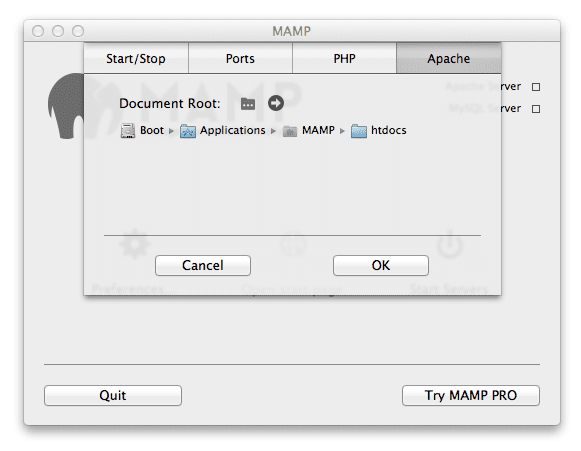Select the htdocs folder icon in the path
581x451 pixels.
pyautogui.click(x=359, y=131)
